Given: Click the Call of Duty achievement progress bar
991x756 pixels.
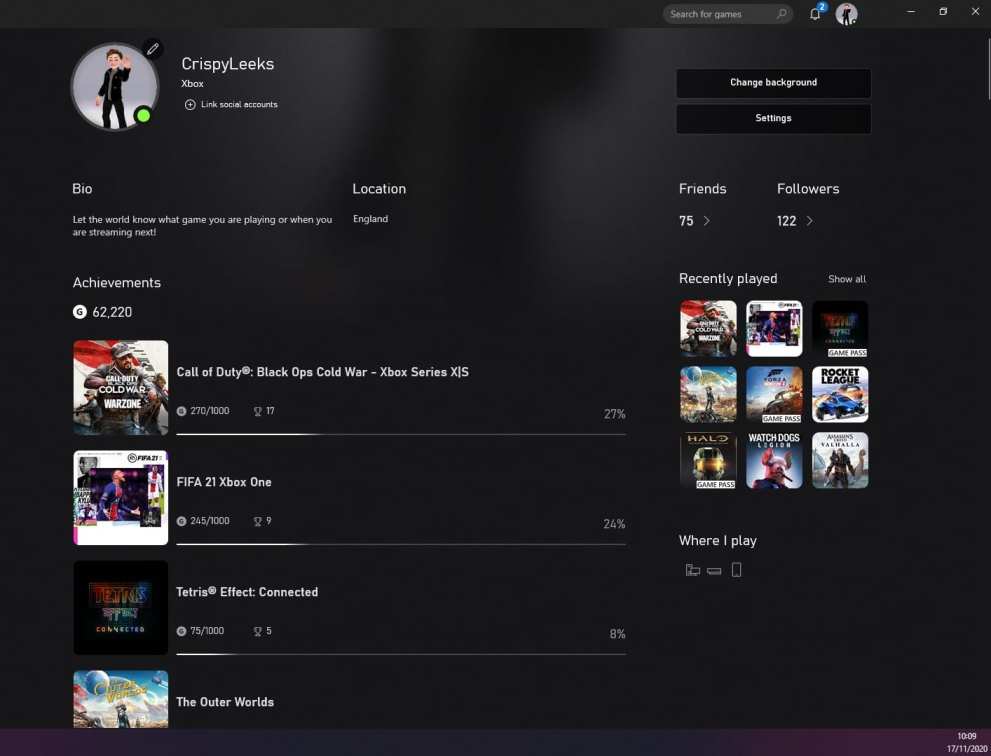Looking at the screenshot, I should click(401, 434).
